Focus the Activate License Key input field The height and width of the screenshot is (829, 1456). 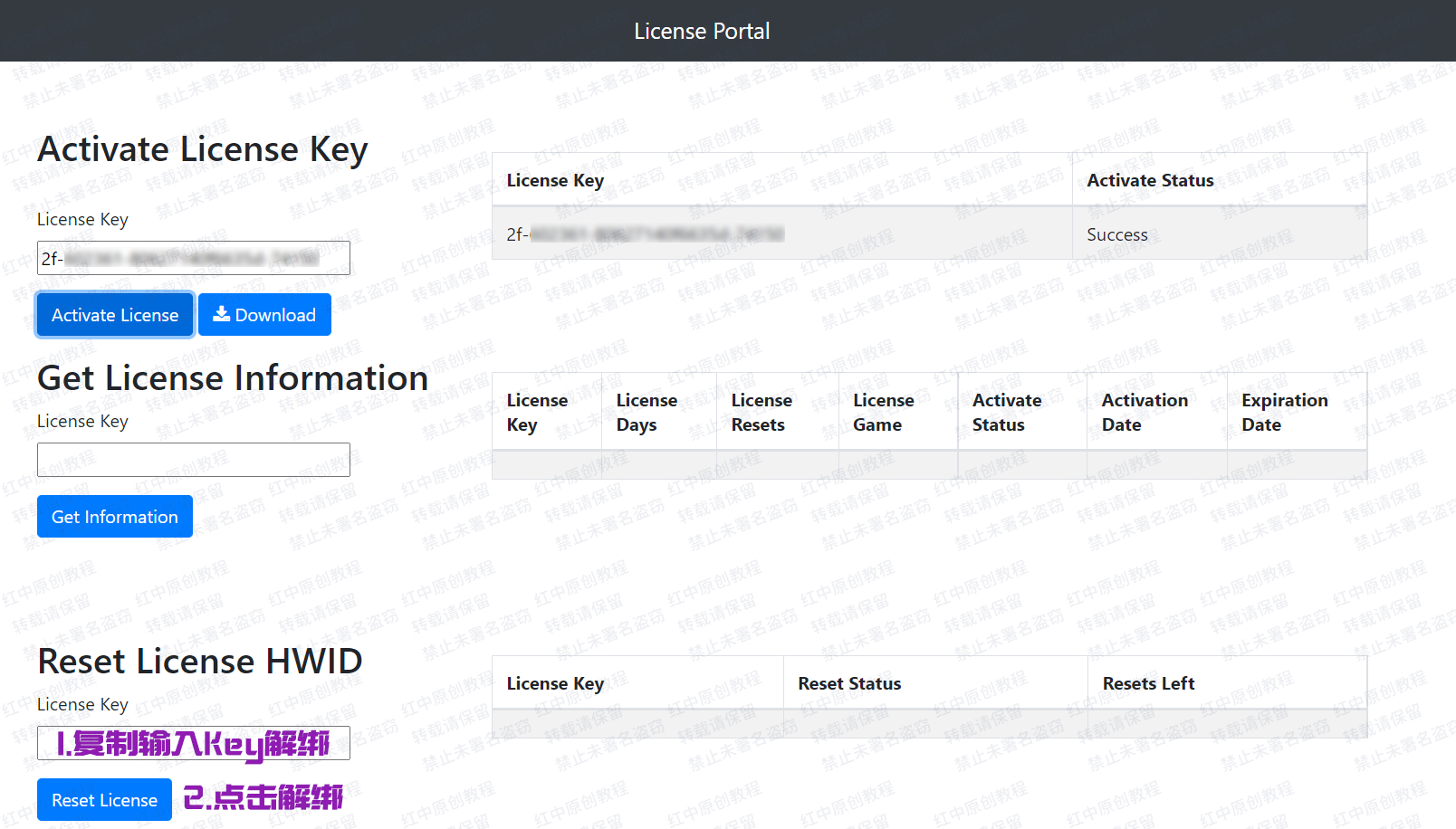pyautogui.click(x=193, y=258)
